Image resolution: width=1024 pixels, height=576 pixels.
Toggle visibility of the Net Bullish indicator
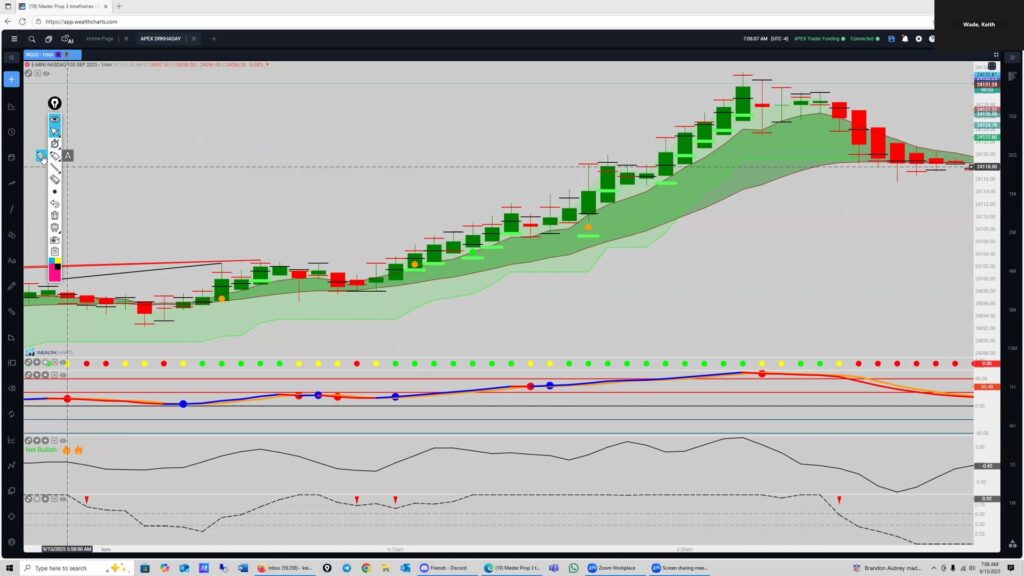tap(63, 440)
